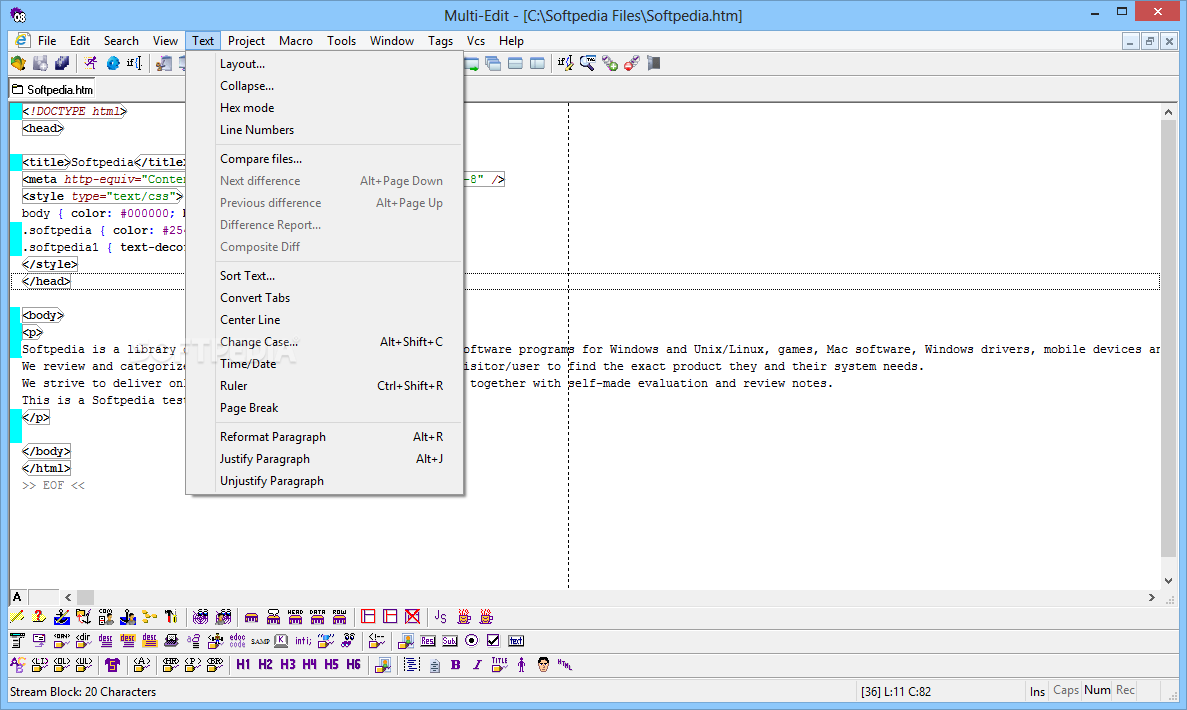The image size is (1187, 710).
Task: Insert a radio button form element icon
Action: [x=472, y=640]
